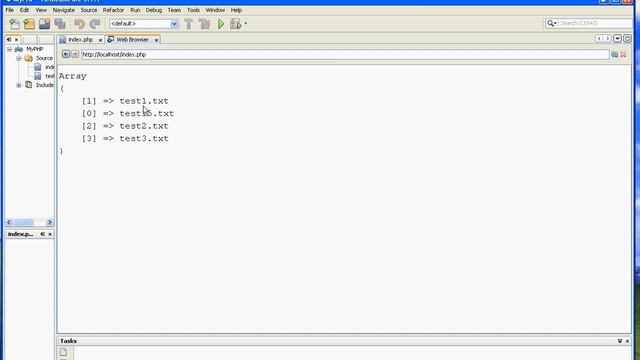640x360 pixels.
Task: Open the Edit menu
Action: point(24,10)
